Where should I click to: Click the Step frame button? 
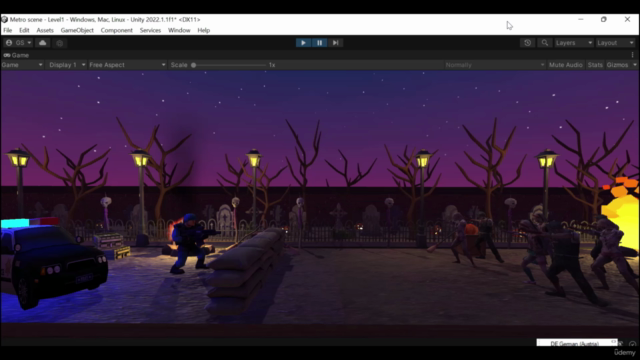pyautogui.click(x=336, y=43)
